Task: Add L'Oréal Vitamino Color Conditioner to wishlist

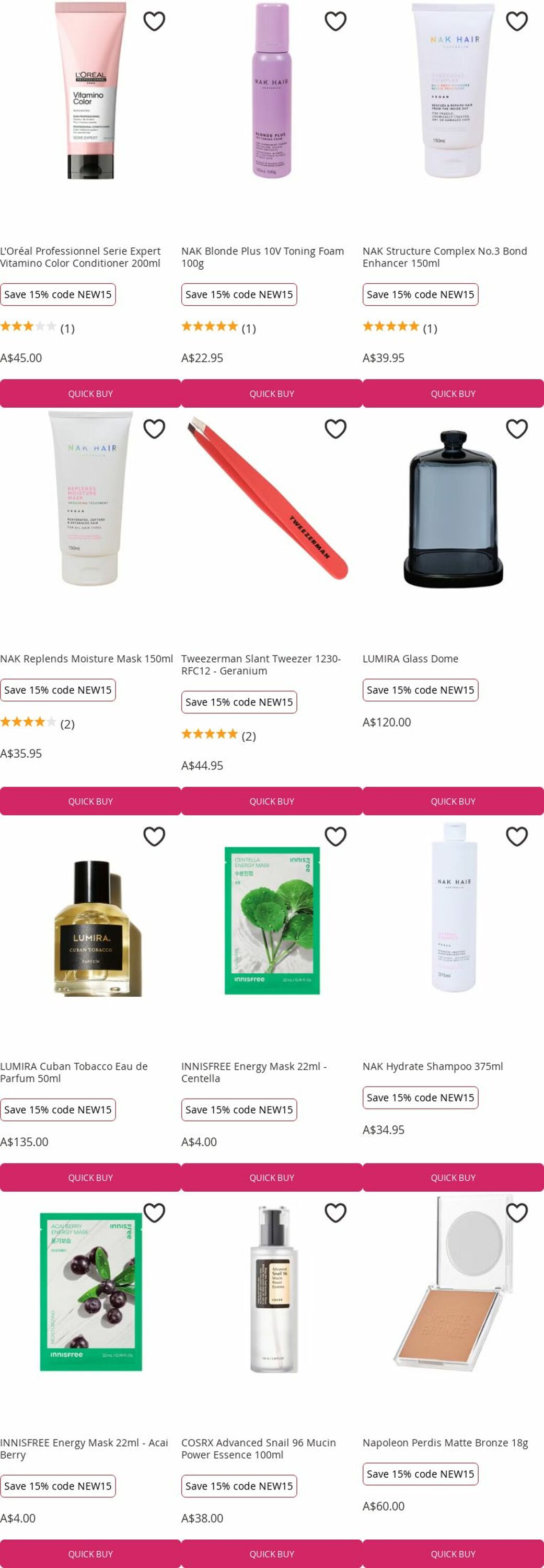Action: click(154, 21)
